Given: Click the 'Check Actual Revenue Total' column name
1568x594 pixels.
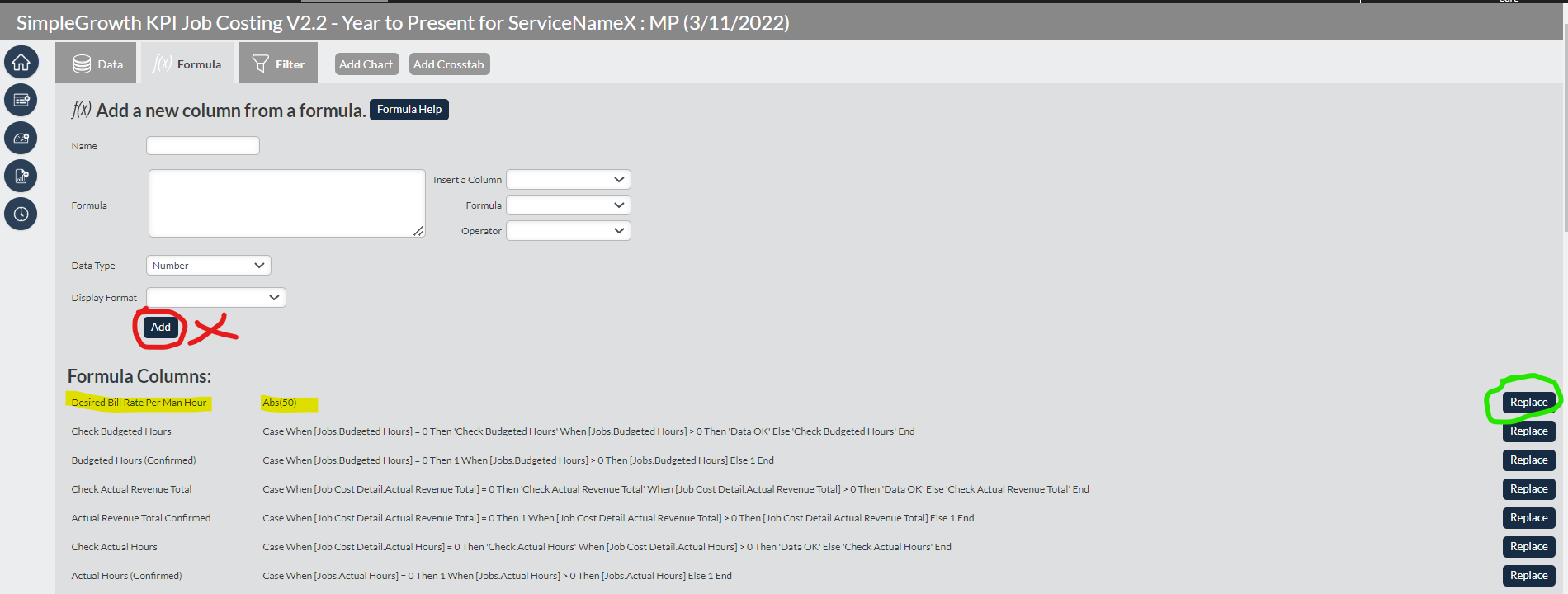Looking at the screenshot, I should pyautogui.click(x=131, y=489).
